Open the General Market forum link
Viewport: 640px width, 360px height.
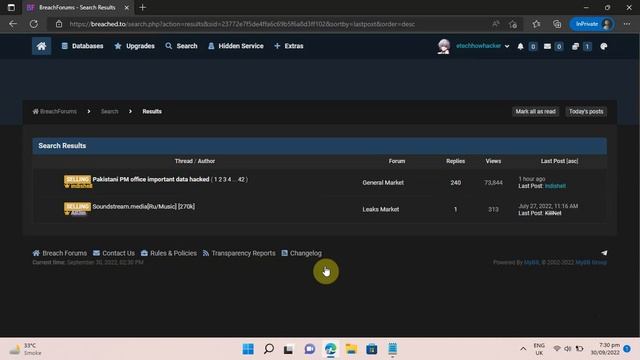click(x=383, y=182)
